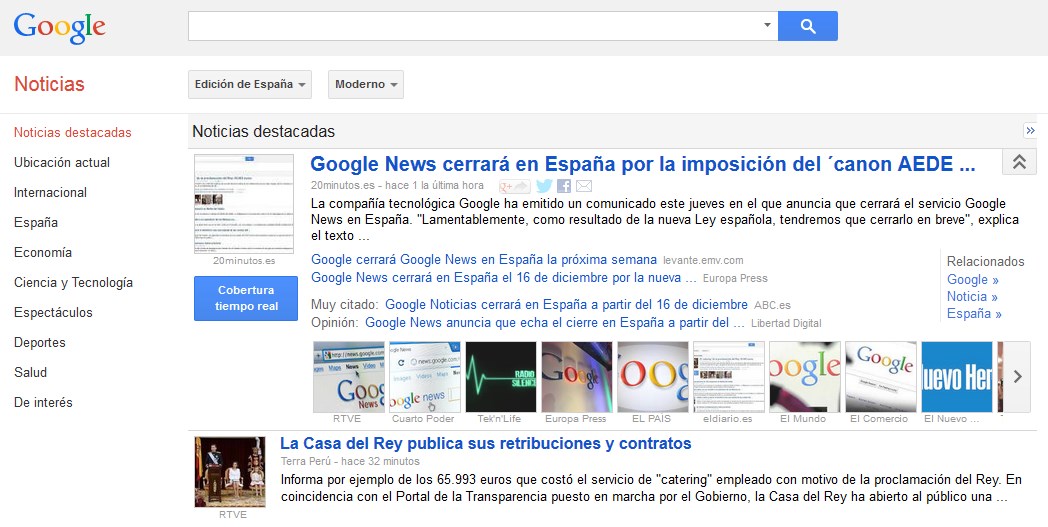Email the Google News story via envelope icon
Image resolution: width=1048 pixels, height=527 pixels.
coord(583,186)
